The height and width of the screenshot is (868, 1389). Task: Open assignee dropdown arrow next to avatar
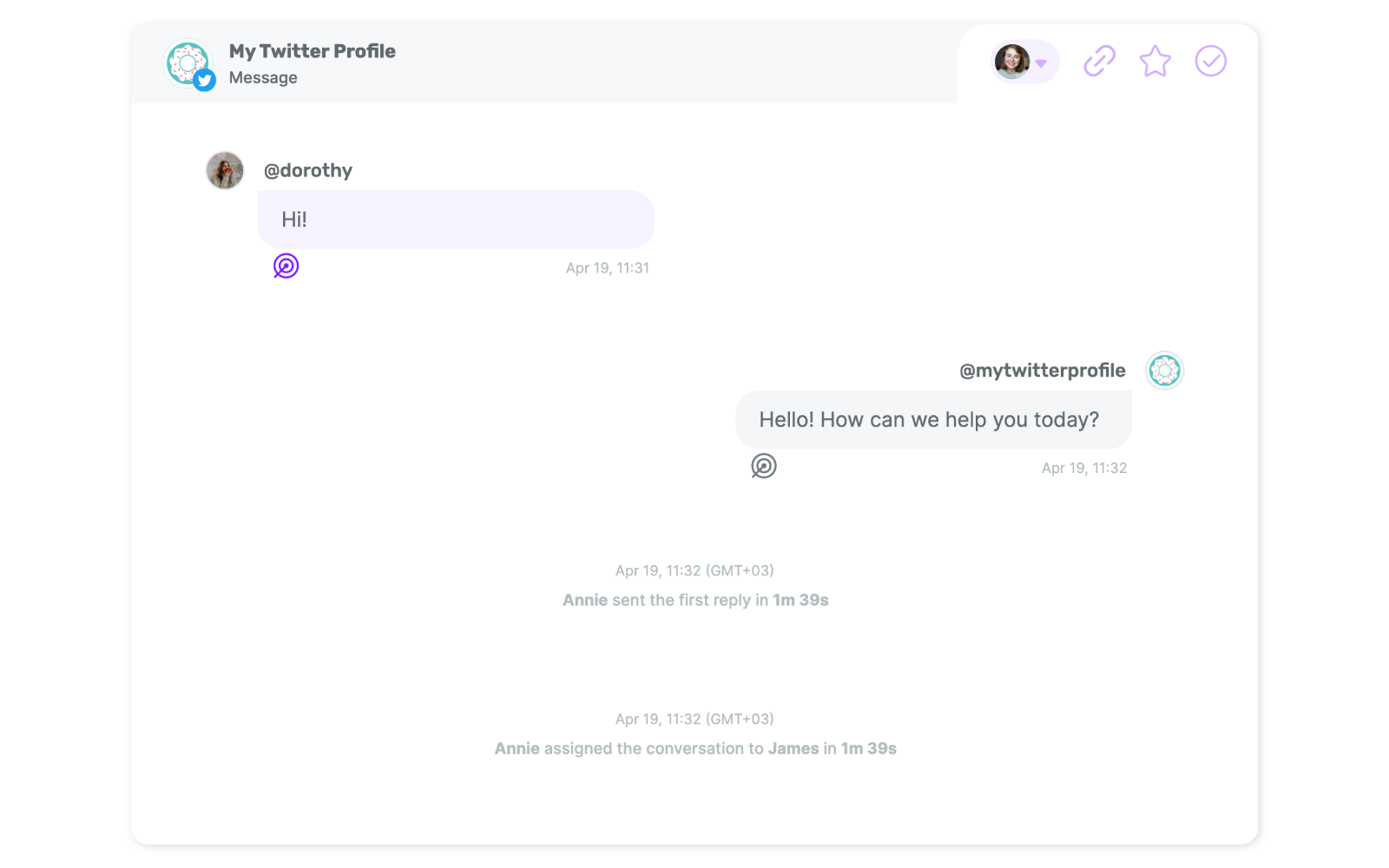coord(1042,62)
